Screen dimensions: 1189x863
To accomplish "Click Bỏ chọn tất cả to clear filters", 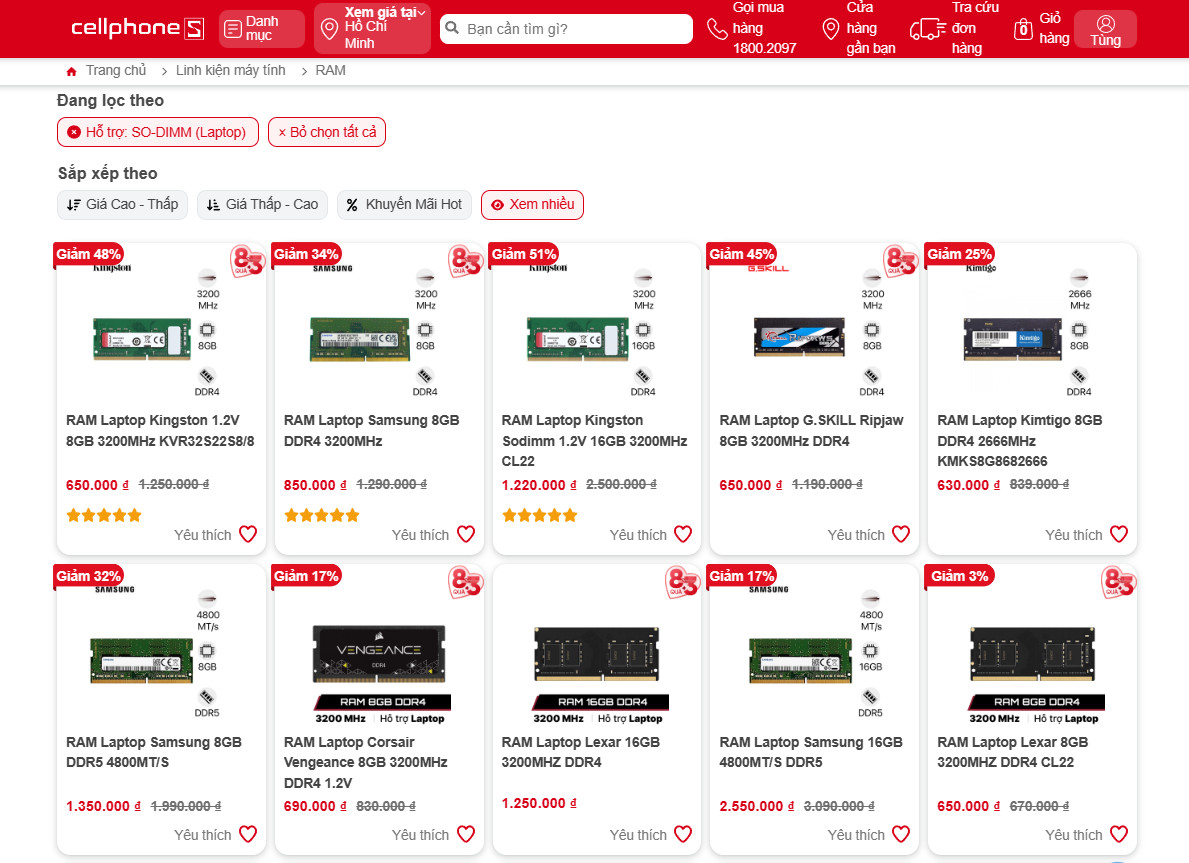I will tap(327, 131).
